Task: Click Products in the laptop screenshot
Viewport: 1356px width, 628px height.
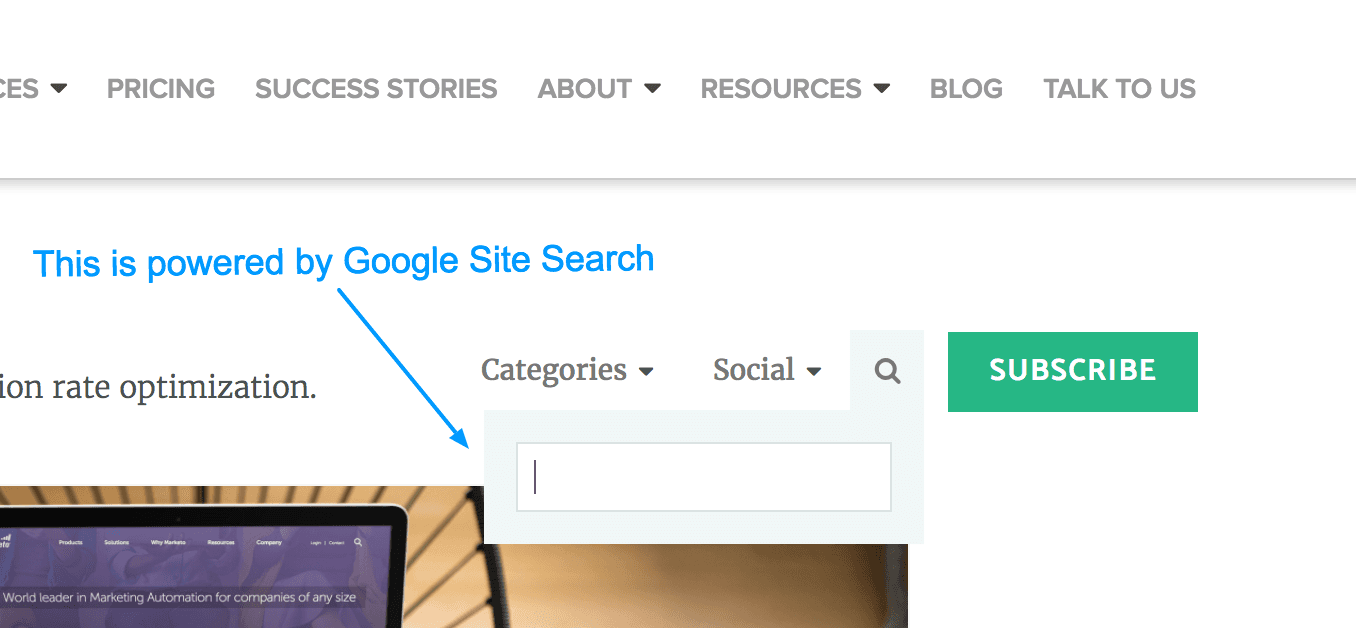Action: click(x=70, y=542)
